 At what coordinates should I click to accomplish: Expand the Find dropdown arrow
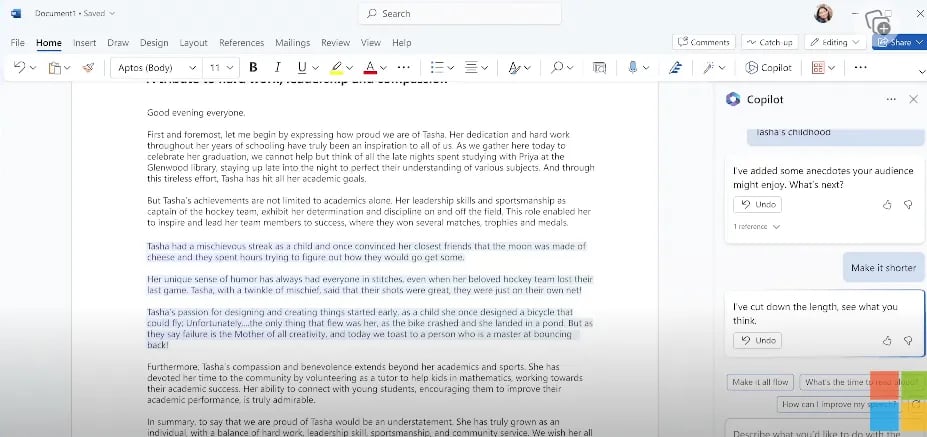pyautogui.click(x=570, y=68)
